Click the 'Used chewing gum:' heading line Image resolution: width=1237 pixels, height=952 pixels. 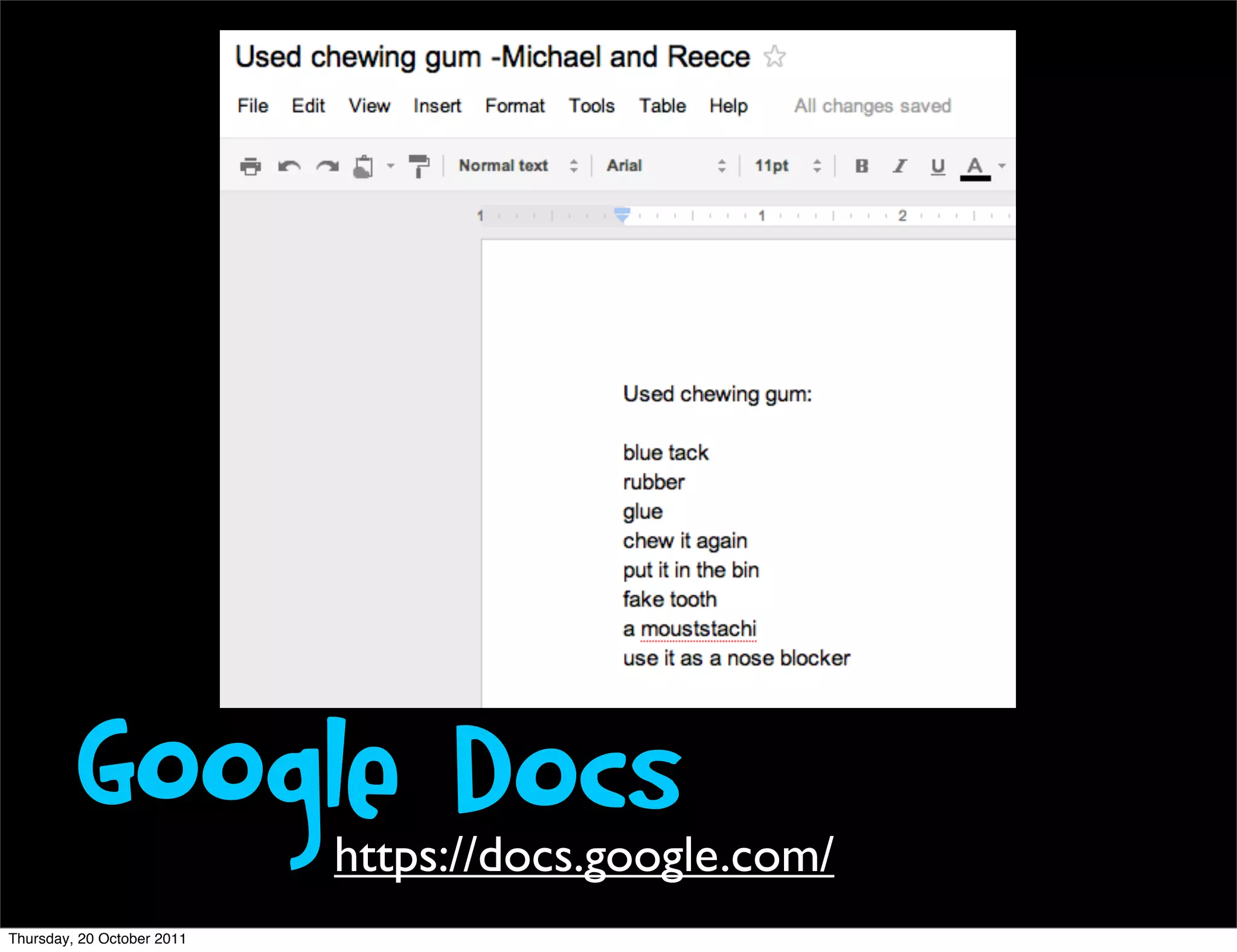[x=718, y=394]
